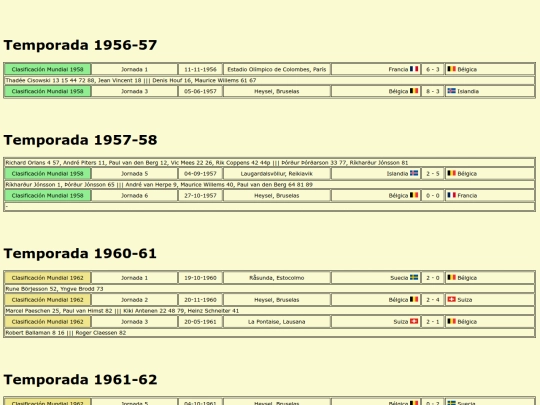540x405 pixels.
Task: Click 'Jornada 1' in the 11-11-1956 row
Action: point(134,69)
